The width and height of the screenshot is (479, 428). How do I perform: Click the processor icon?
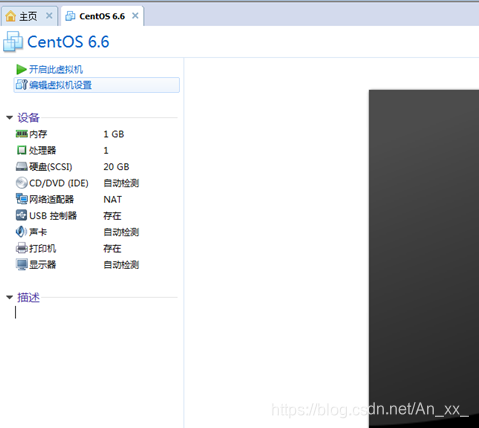point(22,150)
